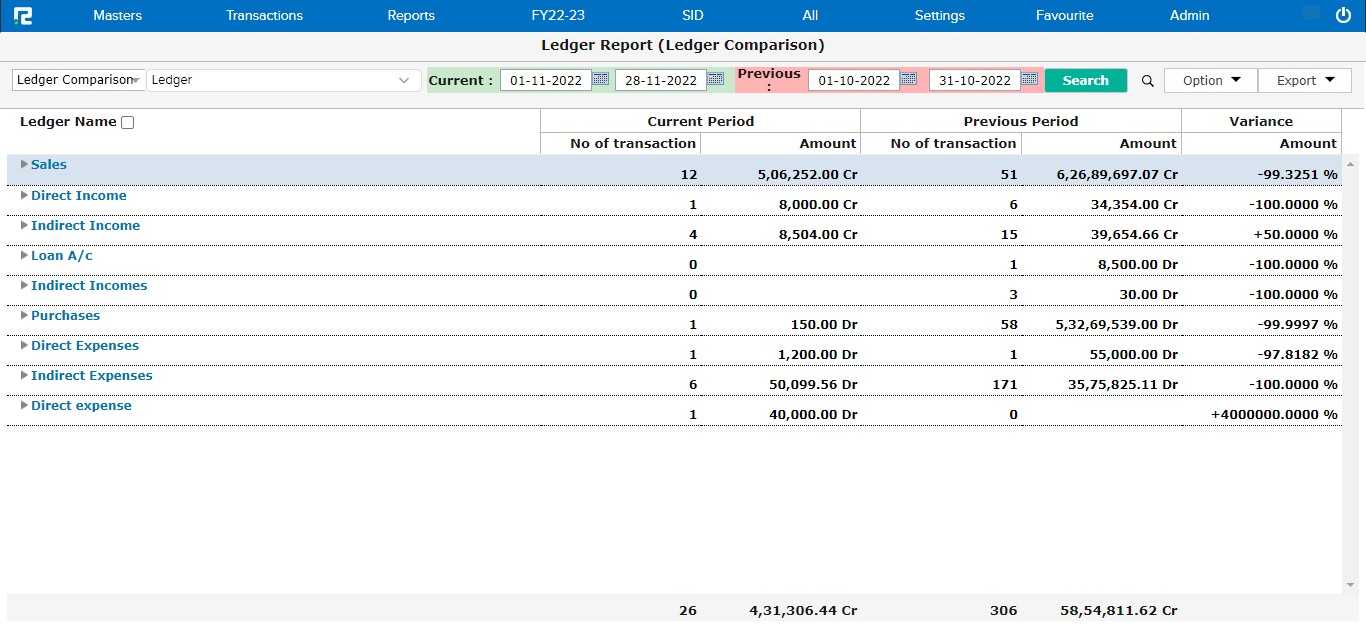Open the Transactions menu
This screenshot has width=1366, height=625.
[264, 16]
